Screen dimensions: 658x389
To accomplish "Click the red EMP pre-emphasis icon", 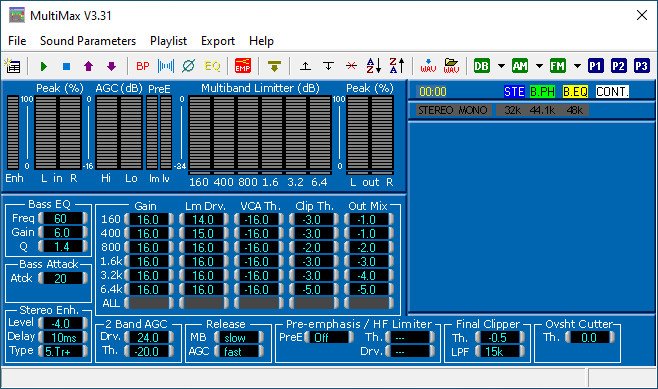I will (243, 66).
